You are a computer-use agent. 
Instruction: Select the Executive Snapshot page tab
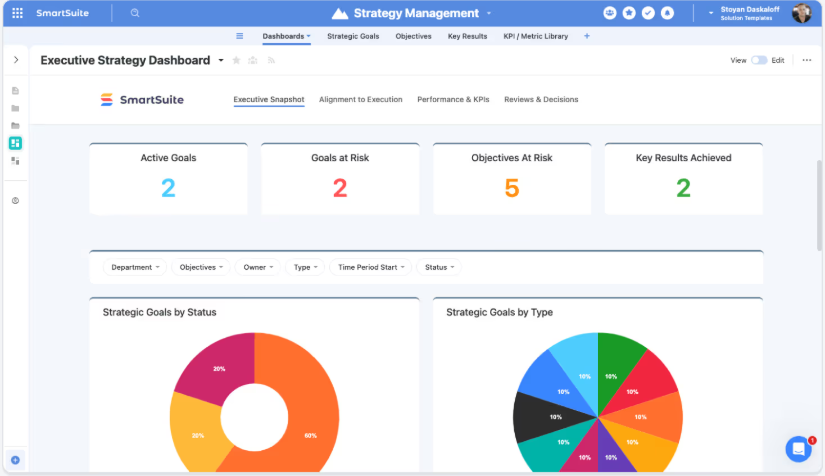click(269, 99)
